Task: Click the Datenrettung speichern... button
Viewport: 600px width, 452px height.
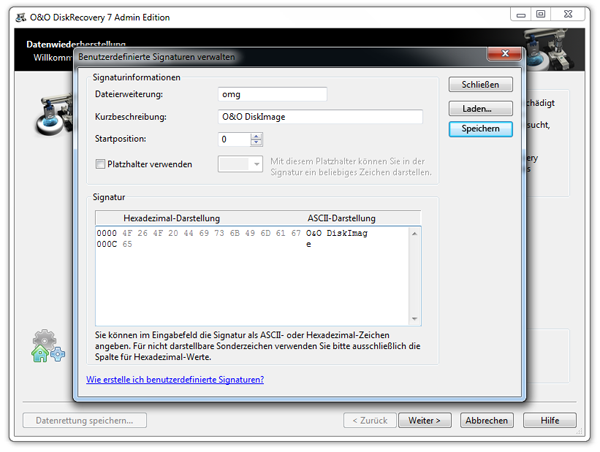Action: pos(85,421)
